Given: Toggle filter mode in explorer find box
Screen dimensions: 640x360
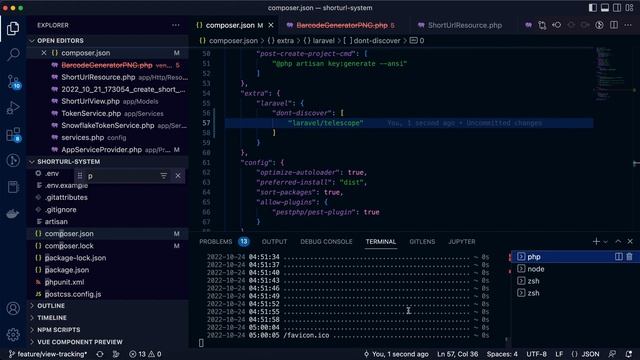Looking at the screenshot, I should click(x=164, y=176).
